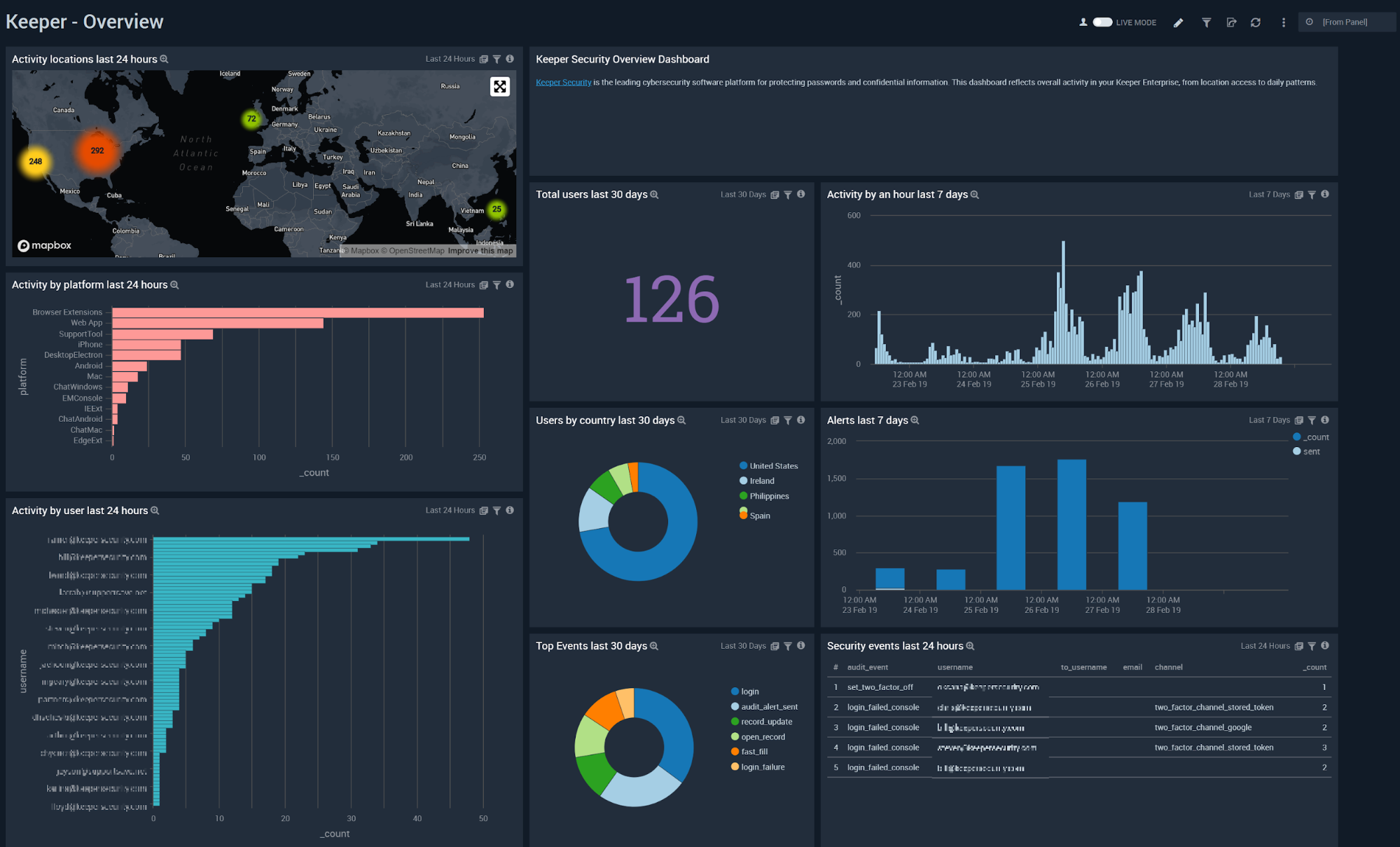The image size is (1400, 847).
Task: Toggle the Ireland legend entry in Users by country
Action: tap(761, 481)
